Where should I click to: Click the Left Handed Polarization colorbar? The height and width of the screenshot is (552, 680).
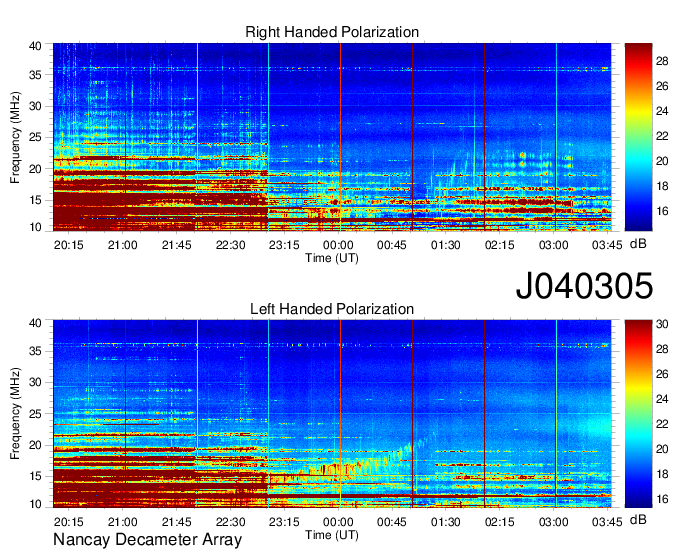pos(638,414)
